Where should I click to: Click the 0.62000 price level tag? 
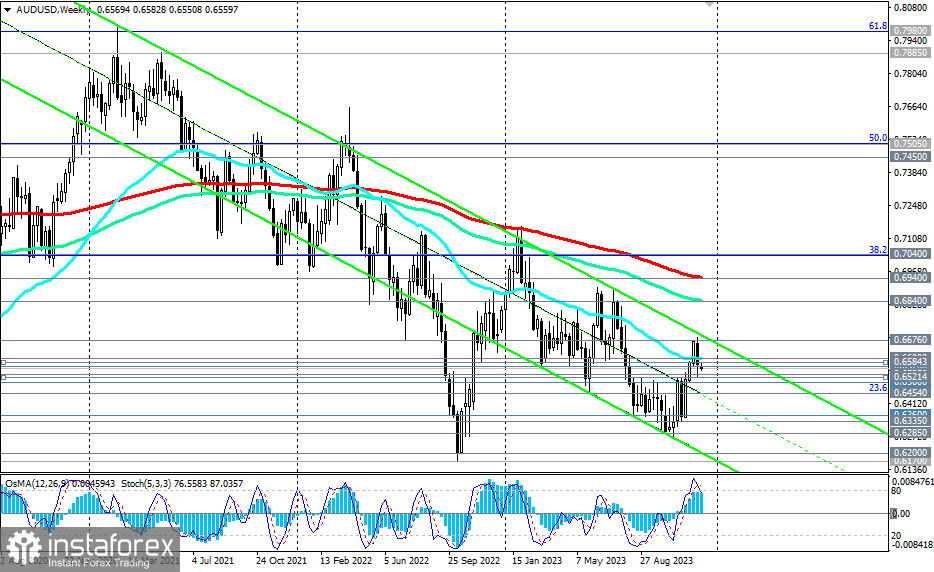tap(910, 452)
